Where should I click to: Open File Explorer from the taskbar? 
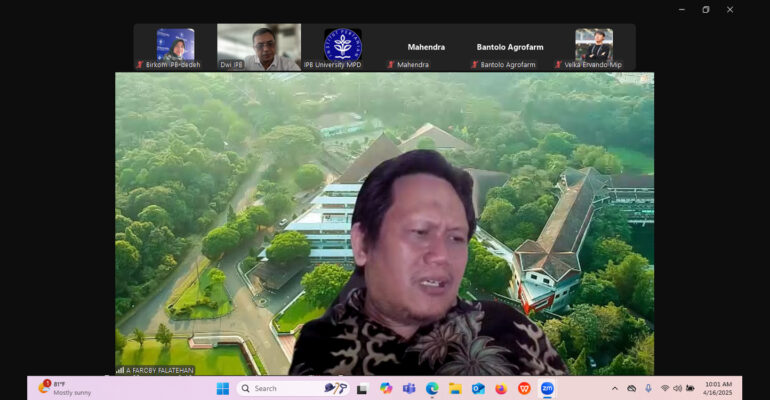pos(455,388)
